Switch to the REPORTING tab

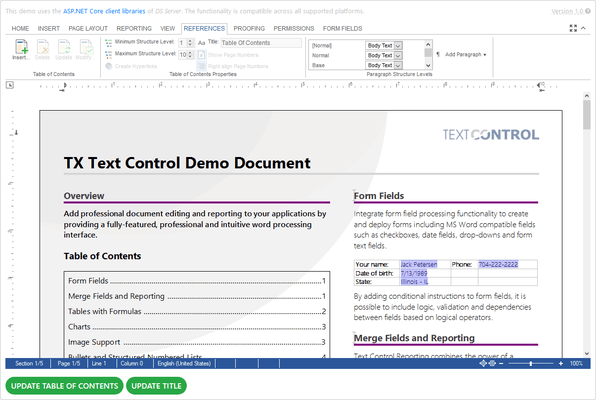134,29
